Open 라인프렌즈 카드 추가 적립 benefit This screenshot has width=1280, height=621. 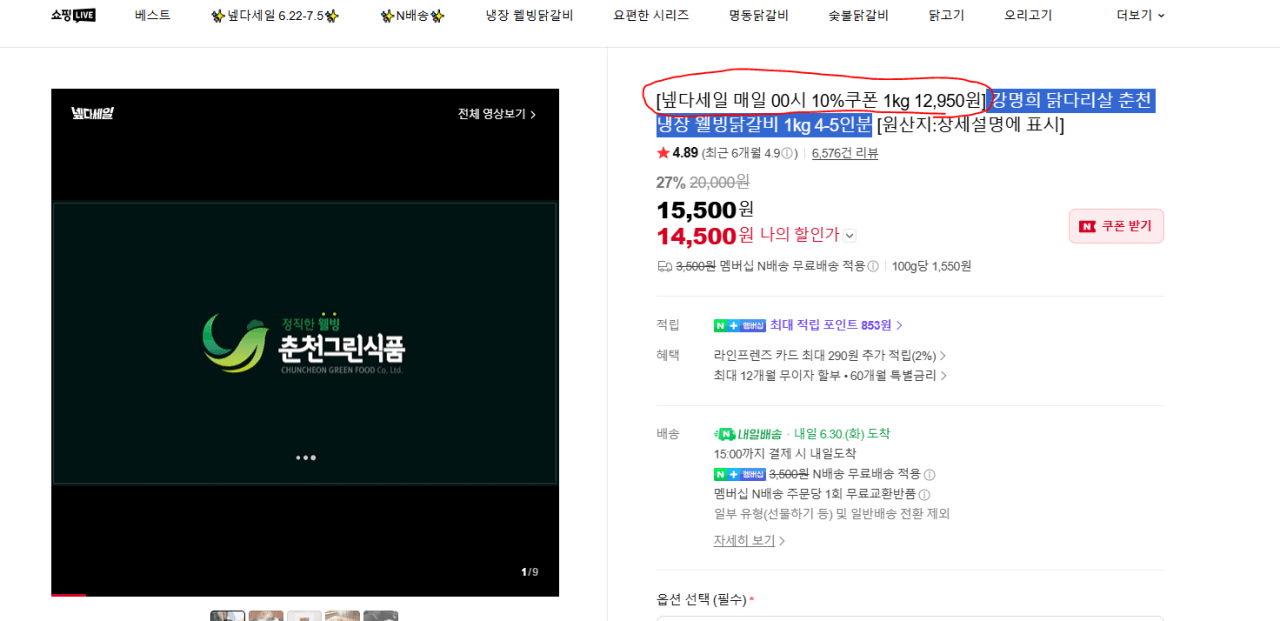(830, 355)
